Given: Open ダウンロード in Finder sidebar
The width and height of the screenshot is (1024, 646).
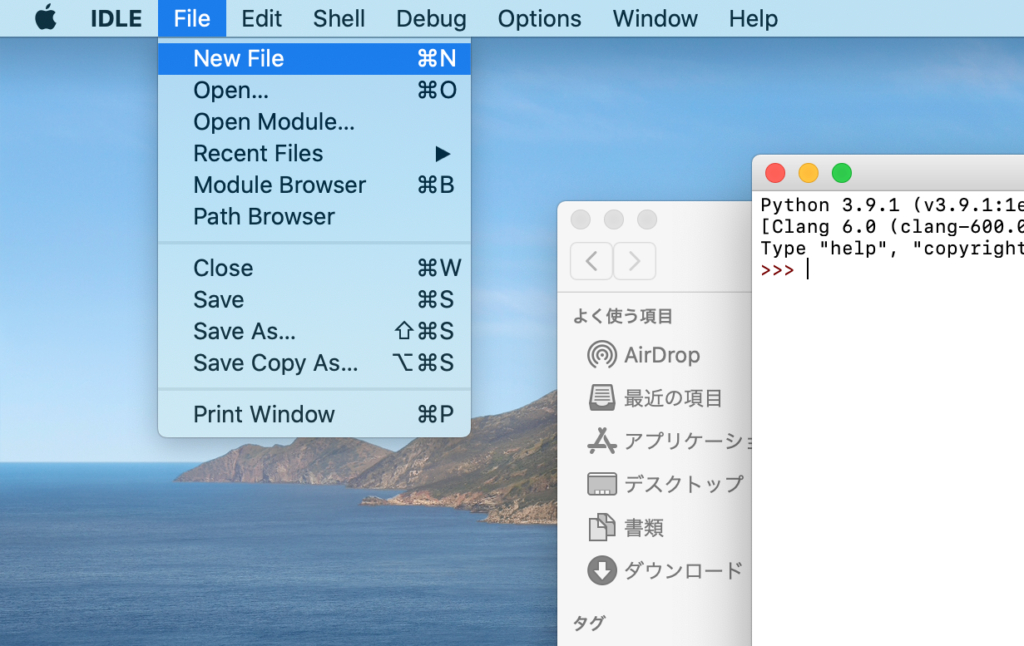Looking at the screenshot, I should 665,570.
